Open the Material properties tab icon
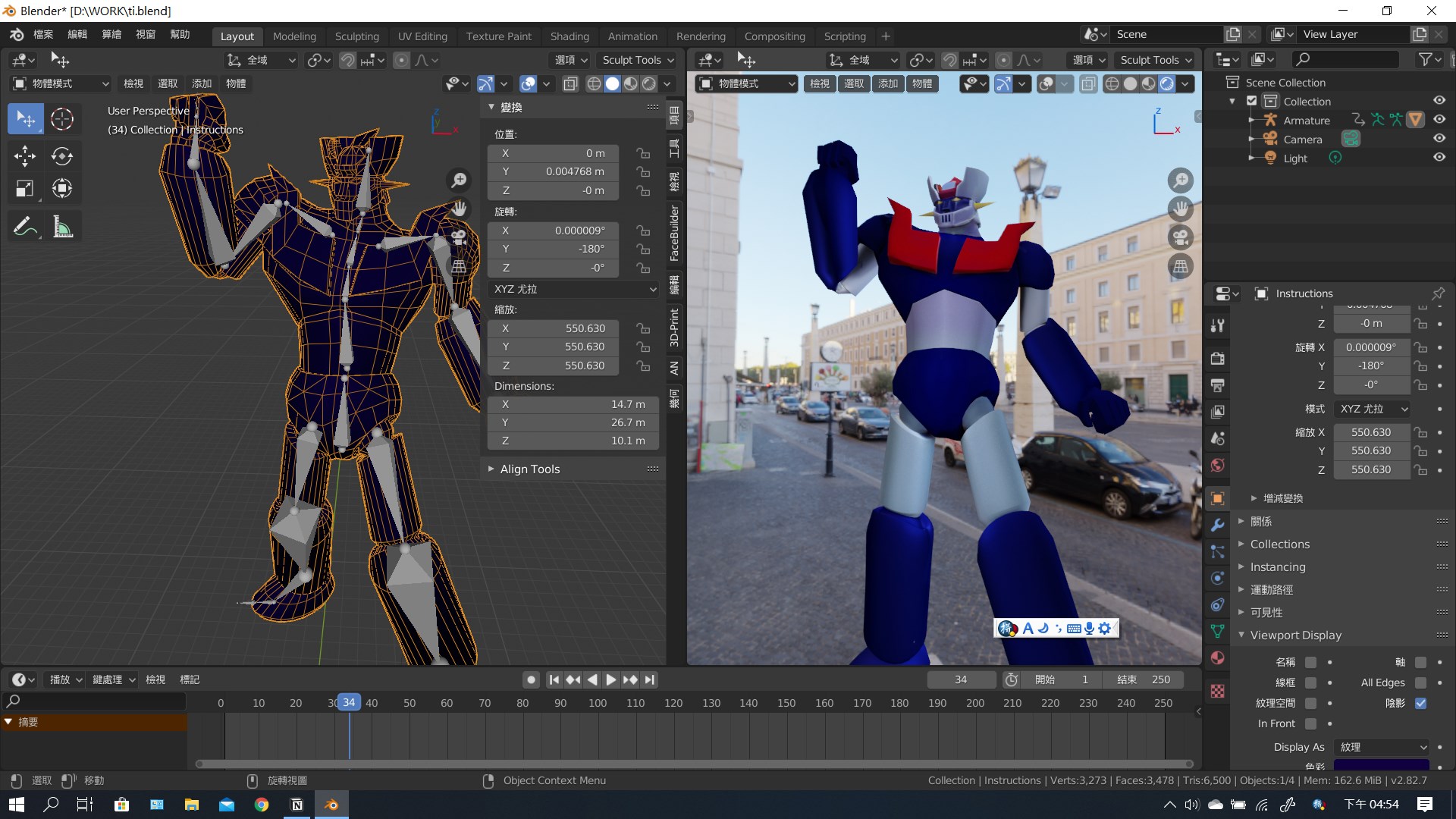 click(x=1217, y=657)
